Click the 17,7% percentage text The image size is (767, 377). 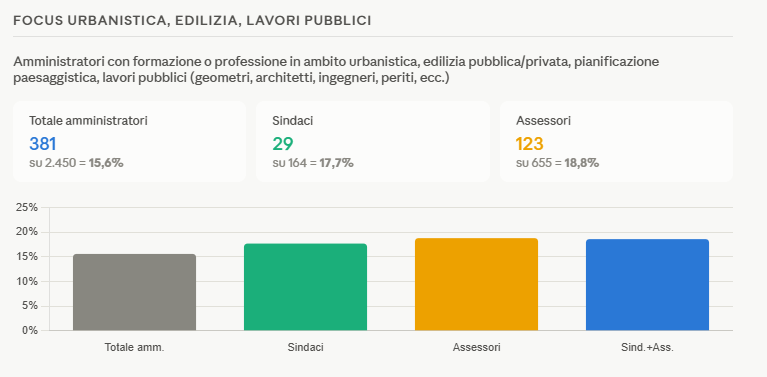click(x=337, y=163)
